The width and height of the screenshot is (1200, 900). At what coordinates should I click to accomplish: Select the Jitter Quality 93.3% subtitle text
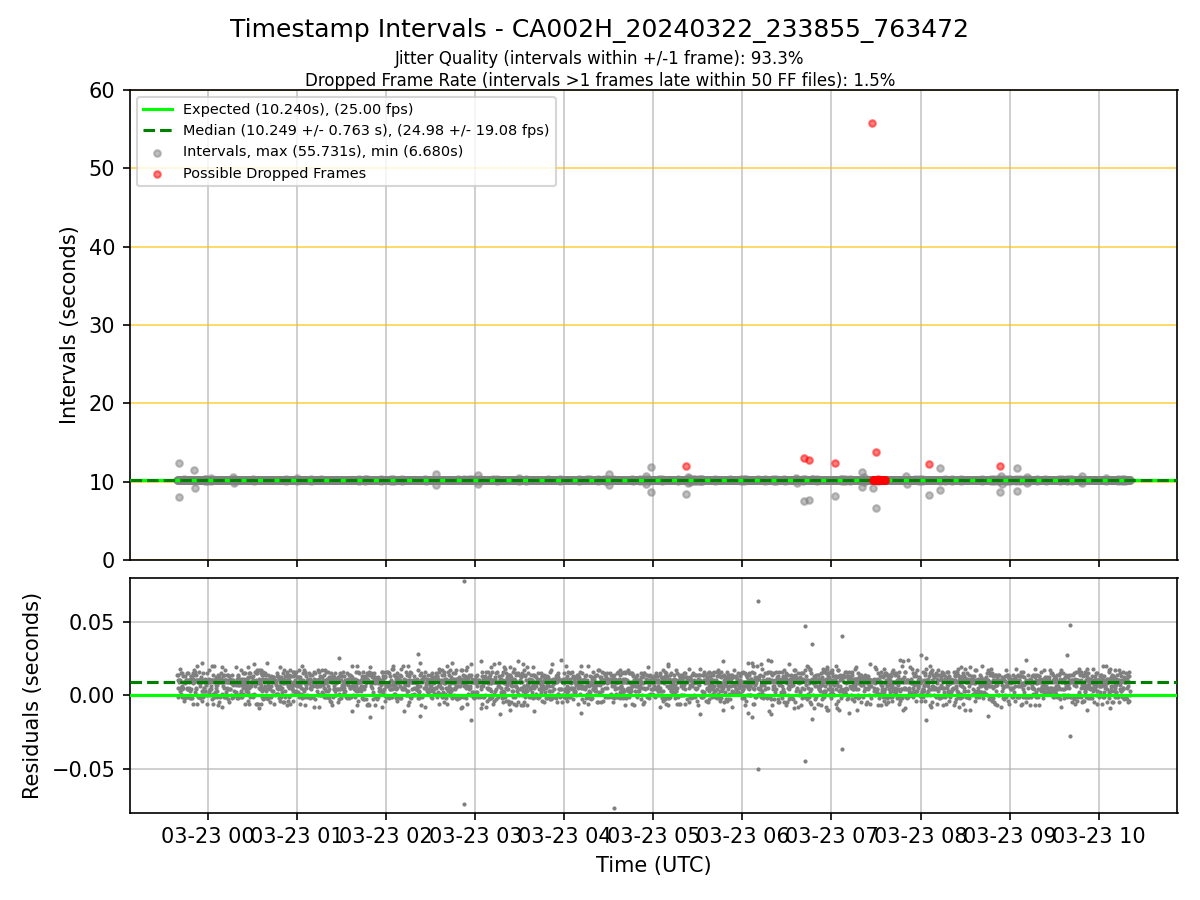599,58
